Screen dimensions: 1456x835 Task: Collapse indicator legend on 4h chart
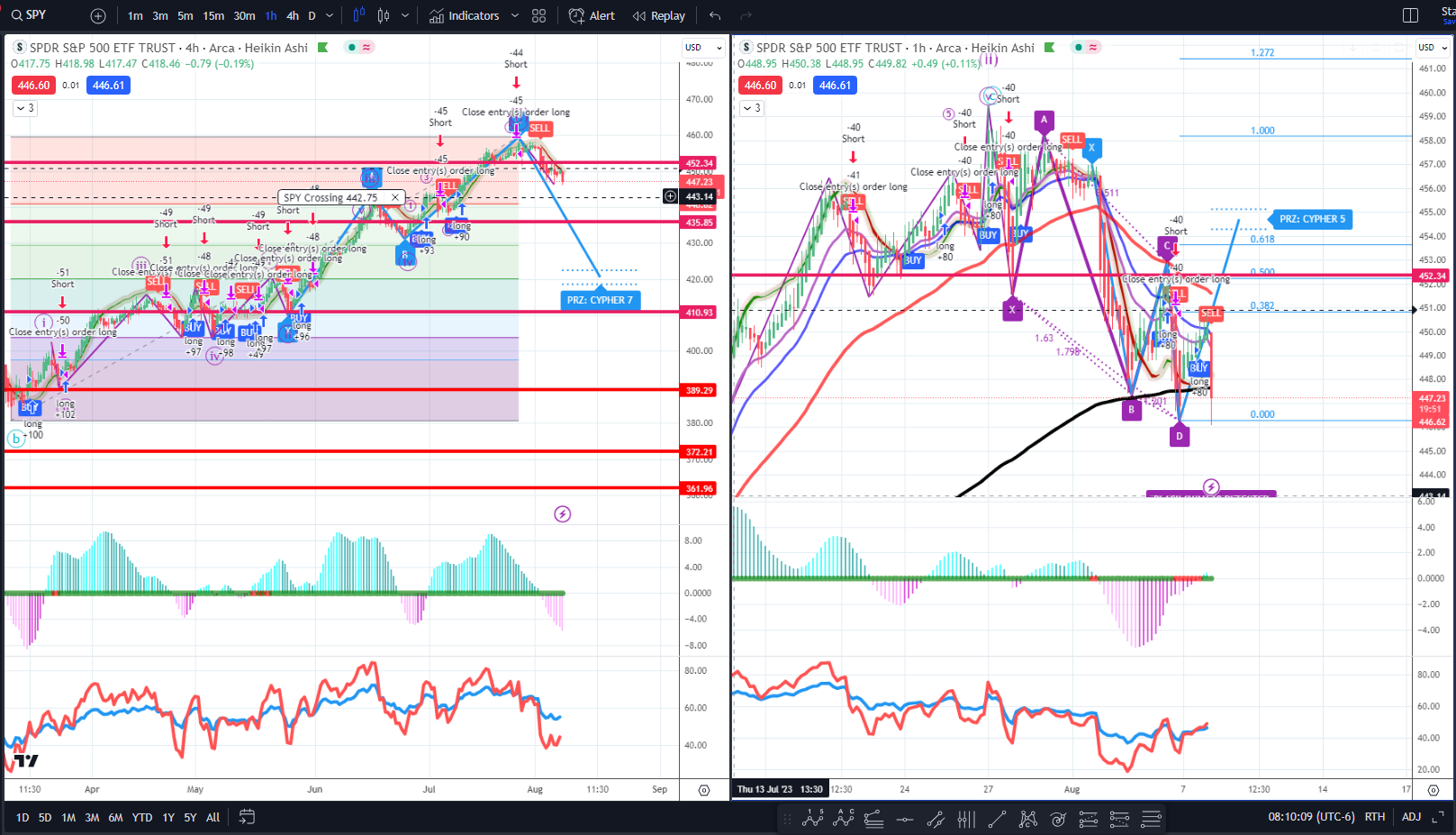click(24, 108)
